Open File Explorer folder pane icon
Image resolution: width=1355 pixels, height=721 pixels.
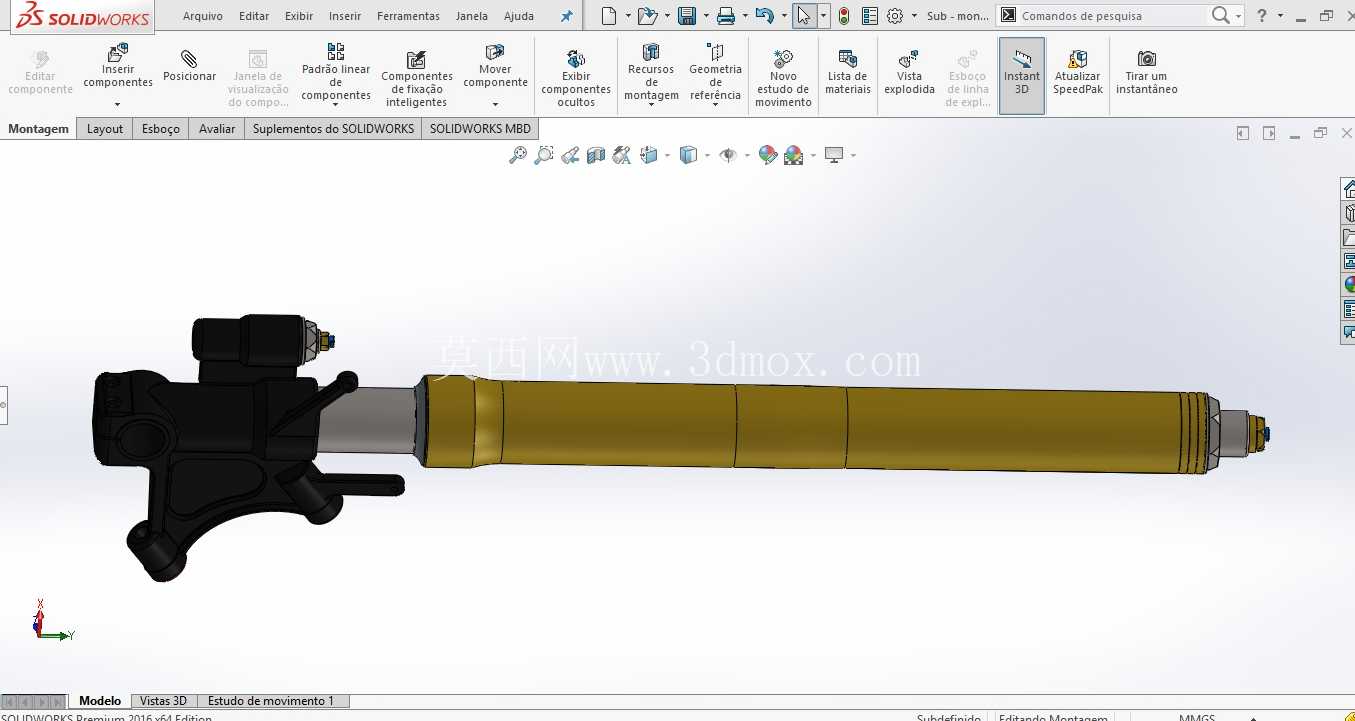coord(1348,237)
